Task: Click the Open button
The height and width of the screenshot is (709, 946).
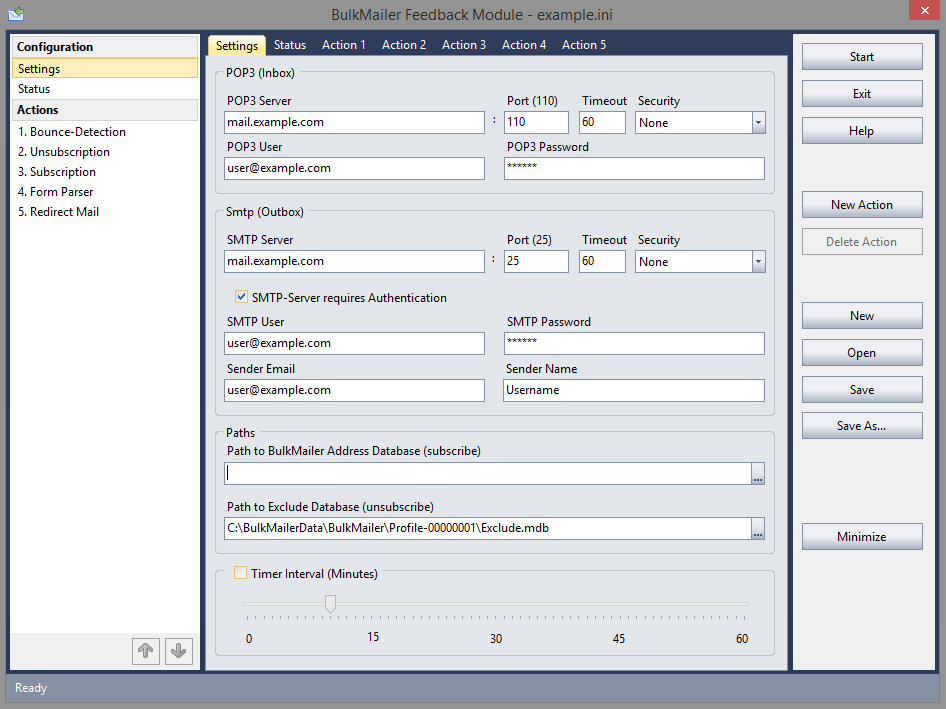Action: coord(862,353)
